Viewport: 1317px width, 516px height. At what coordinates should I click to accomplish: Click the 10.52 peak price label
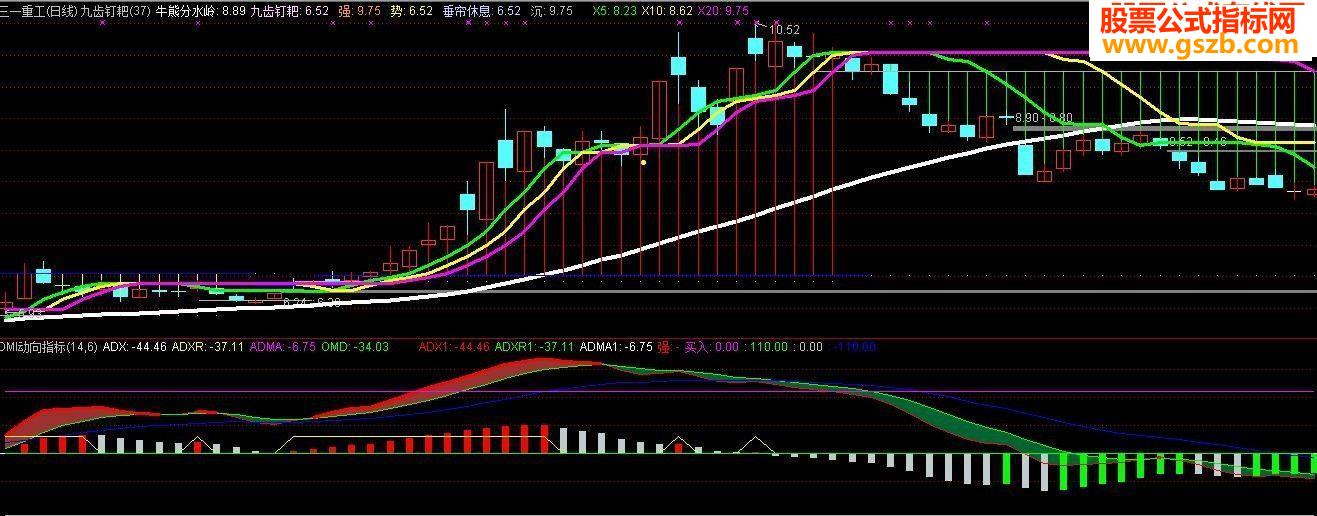click(x=784, y=29)
